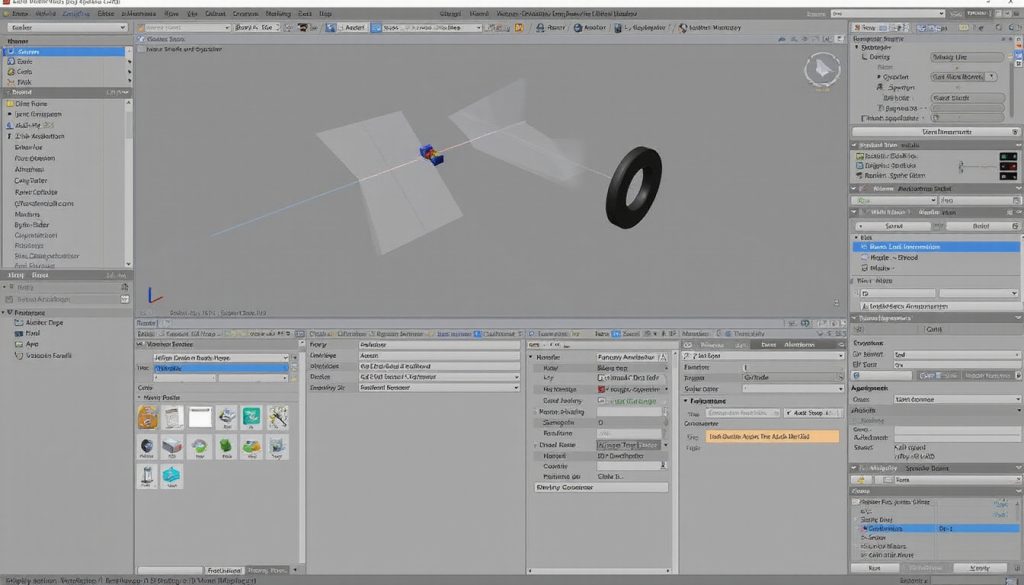Open the fourth-row dropdown in the bottom center properties panel
This screenshot has height=585, width=1024.
click(440, 377)
